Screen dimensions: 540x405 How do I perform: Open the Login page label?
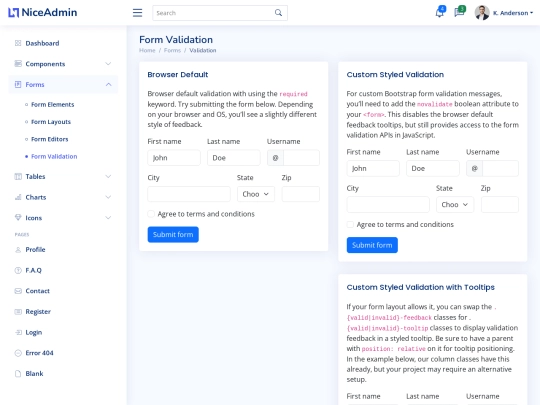point(34,332)
